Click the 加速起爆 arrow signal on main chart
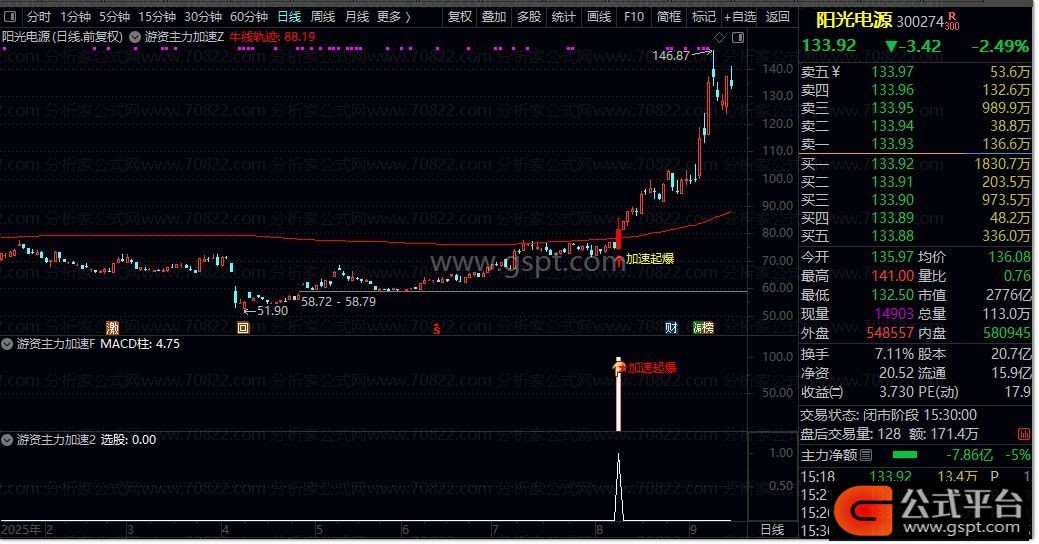 [x=619, y=260]
